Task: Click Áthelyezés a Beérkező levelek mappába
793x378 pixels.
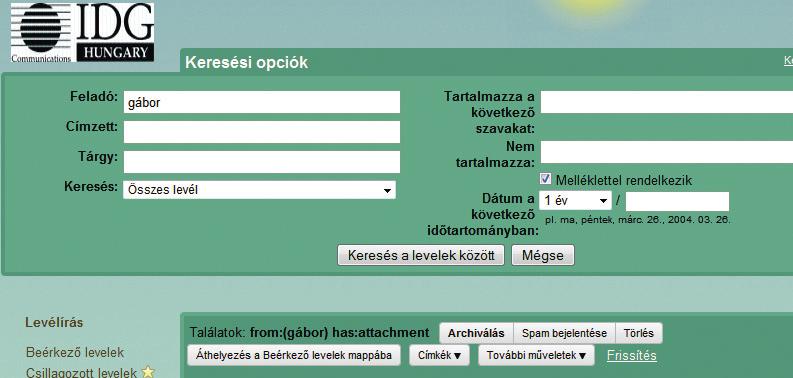Action: coord(294,355)
